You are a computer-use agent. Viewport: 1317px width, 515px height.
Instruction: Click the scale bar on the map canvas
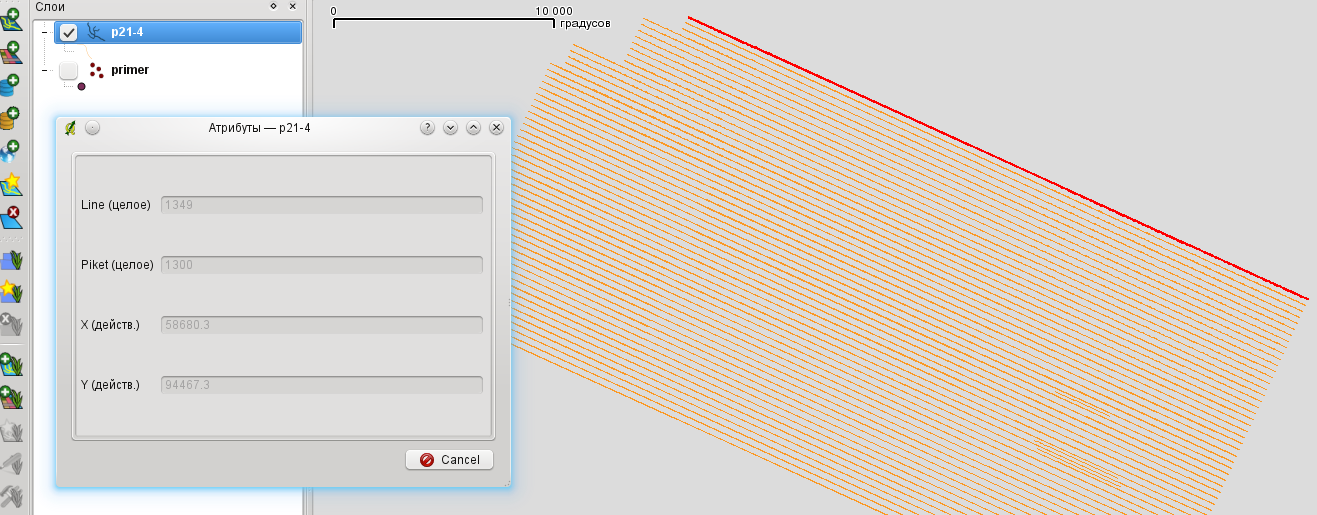click(x=443, y=20)
